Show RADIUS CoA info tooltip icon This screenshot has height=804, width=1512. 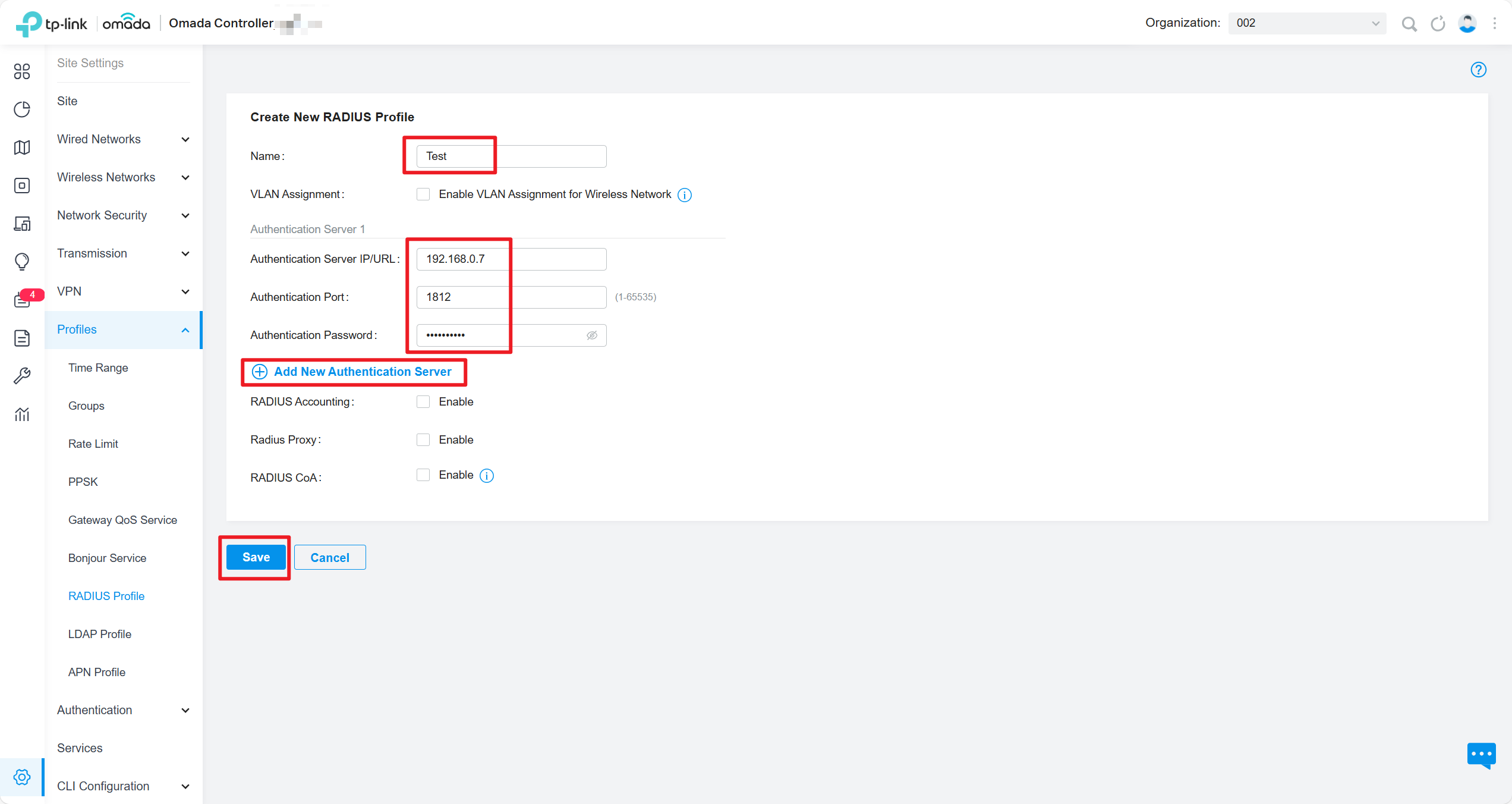pyautogui.click(x=487, y=476)
